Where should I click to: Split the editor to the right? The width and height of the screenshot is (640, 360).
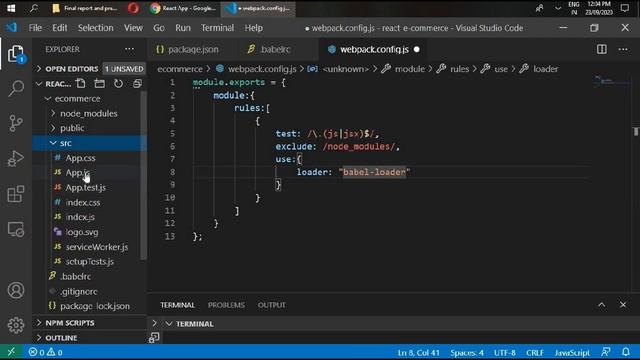point(602,49)
